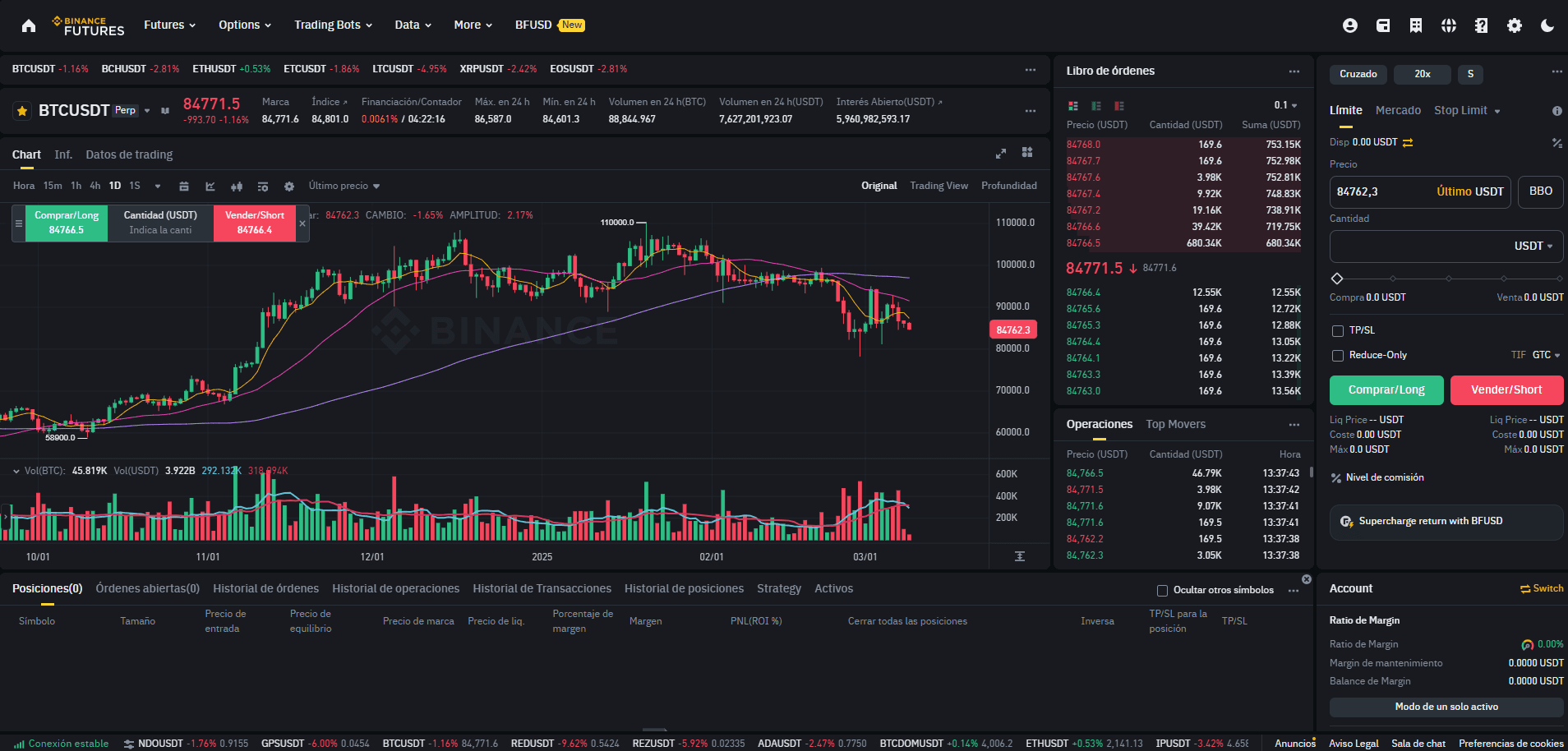1568x751 pixels.
Task: Show bids-only order book view
Action: pos(1096,106)
